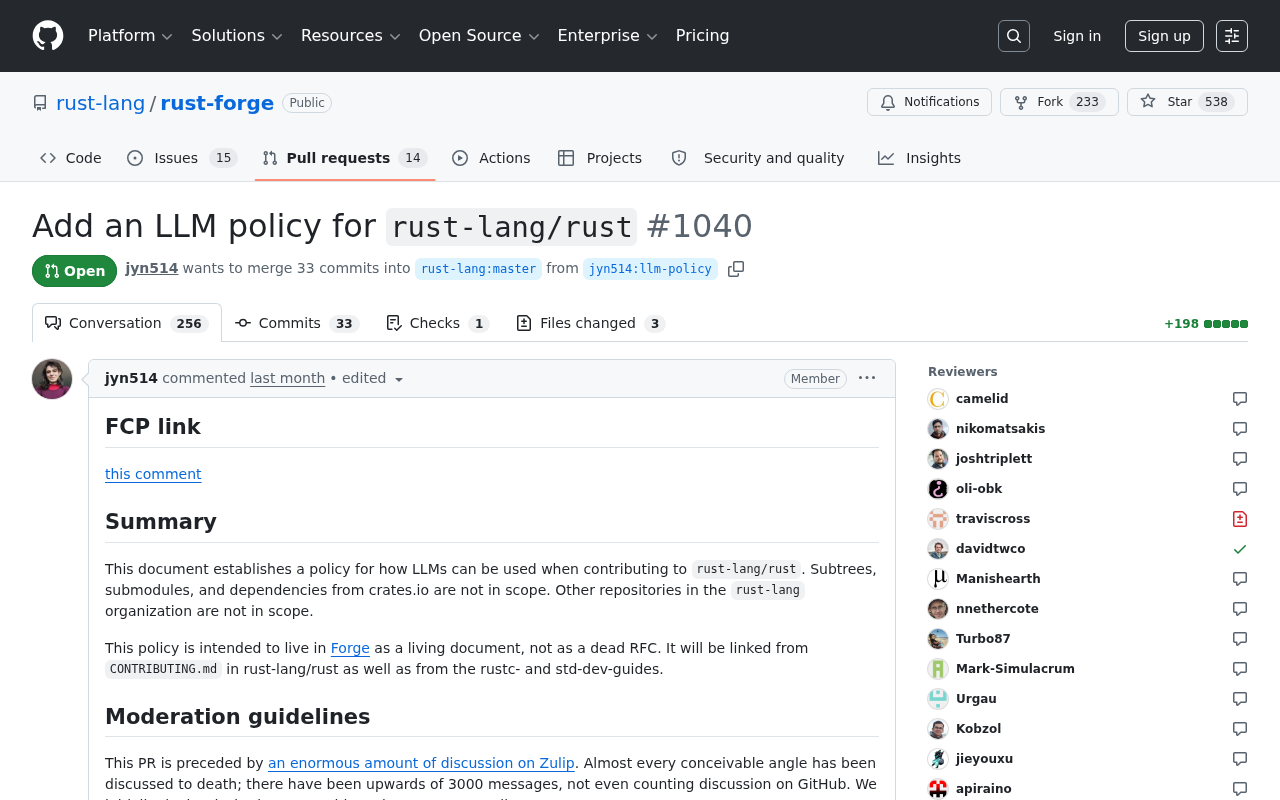Open the search magnifier button
Image resolution: width=1280 pixels, height=800 pixels.
pyautogui.click(x=1014, y=36)
